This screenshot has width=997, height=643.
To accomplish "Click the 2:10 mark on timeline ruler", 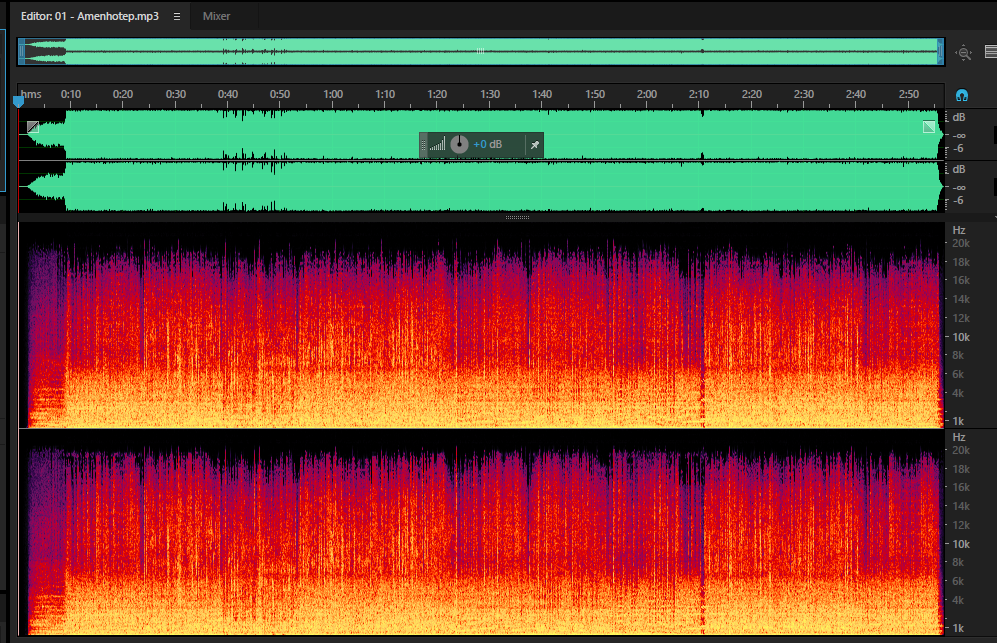I will point(699,94).
